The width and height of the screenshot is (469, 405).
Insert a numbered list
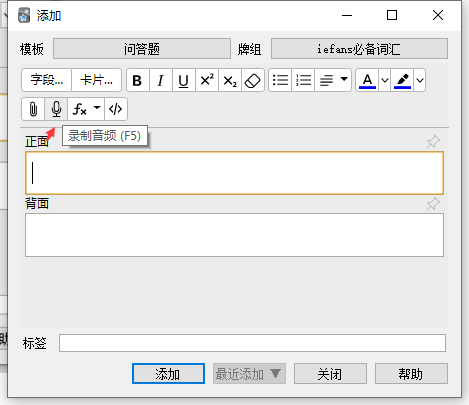[x=303, y=80]
